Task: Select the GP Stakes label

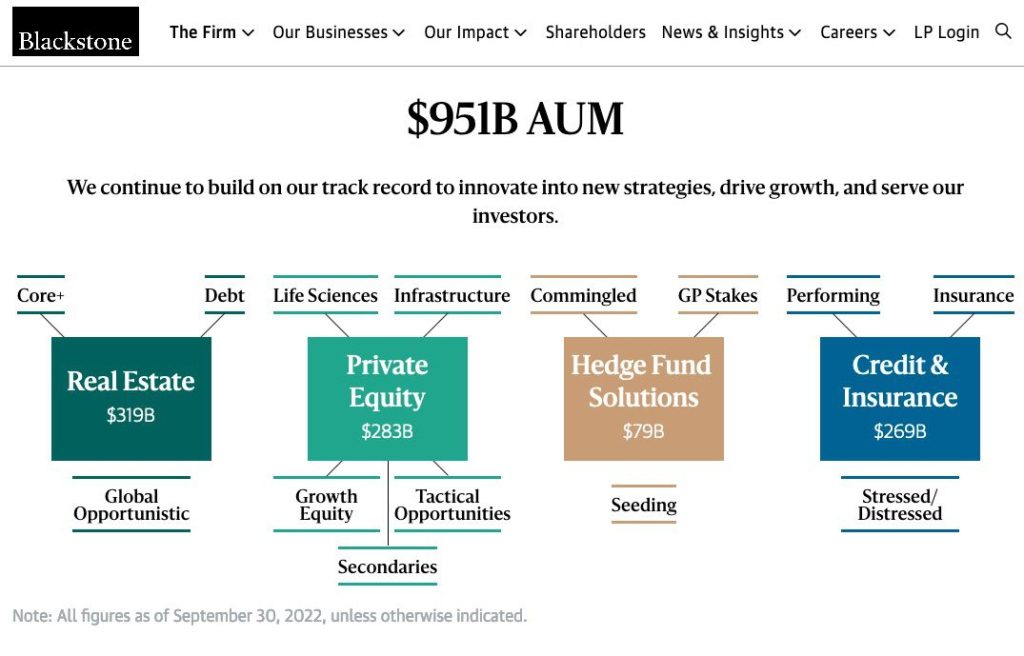Action: tap(718, 295)
